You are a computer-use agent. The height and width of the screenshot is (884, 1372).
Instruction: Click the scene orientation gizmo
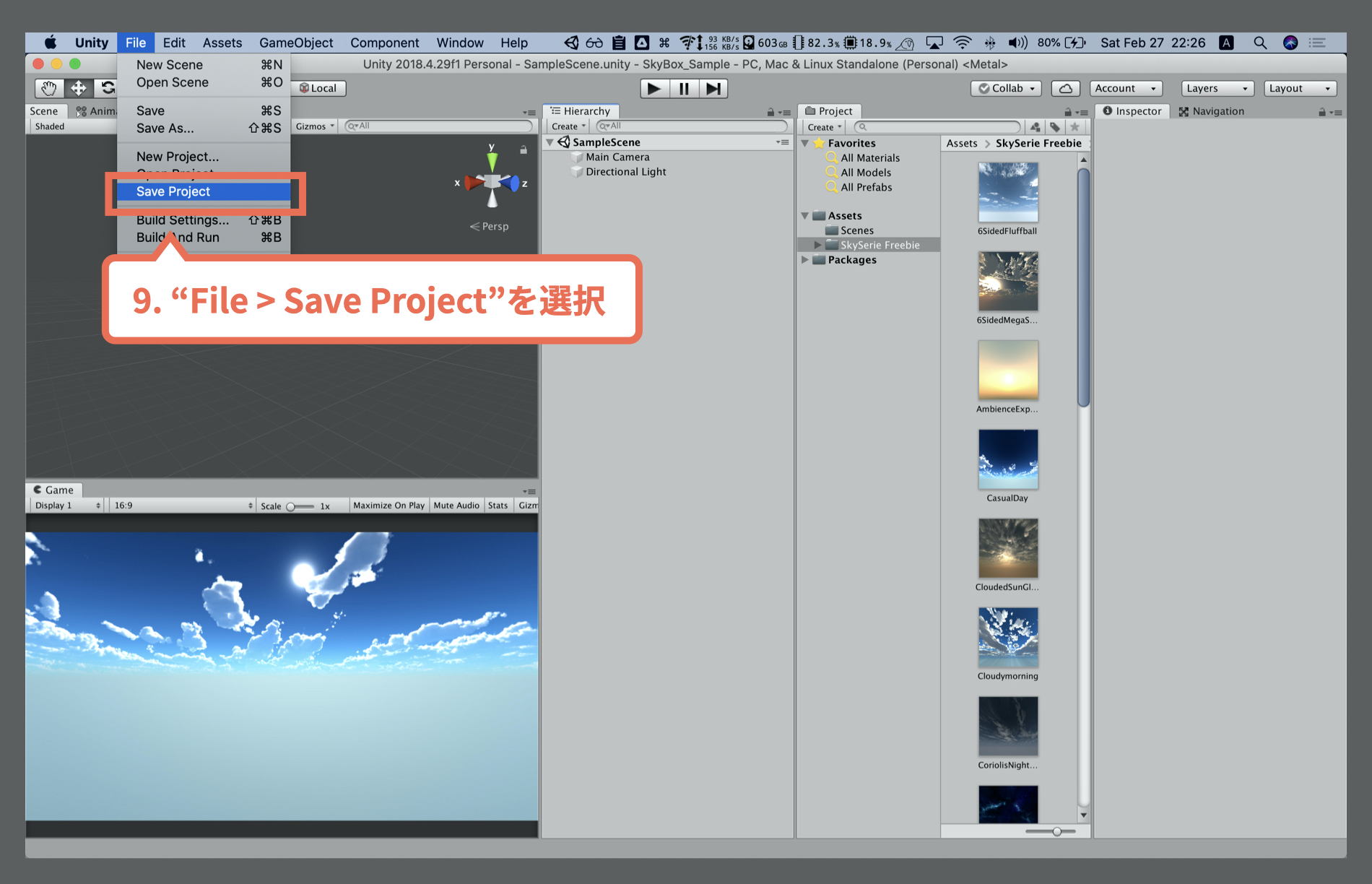[492, 182]
